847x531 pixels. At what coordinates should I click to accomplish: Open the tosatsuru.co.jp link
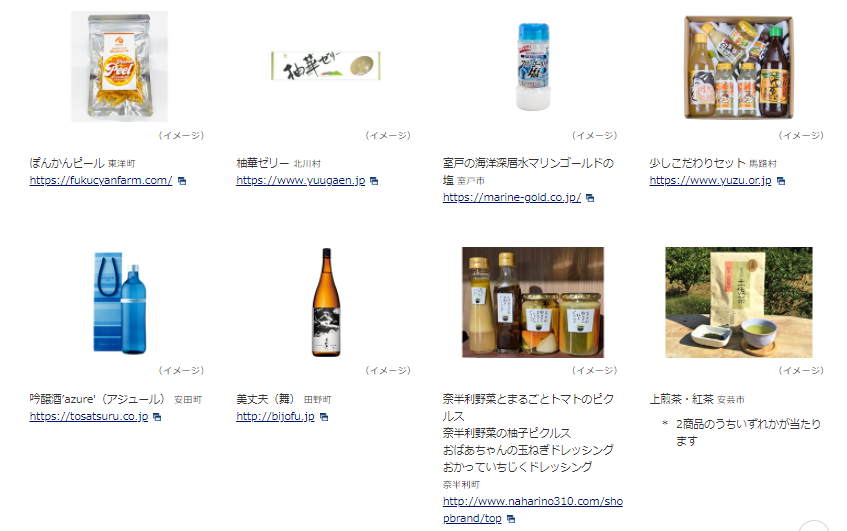[89, 416]
